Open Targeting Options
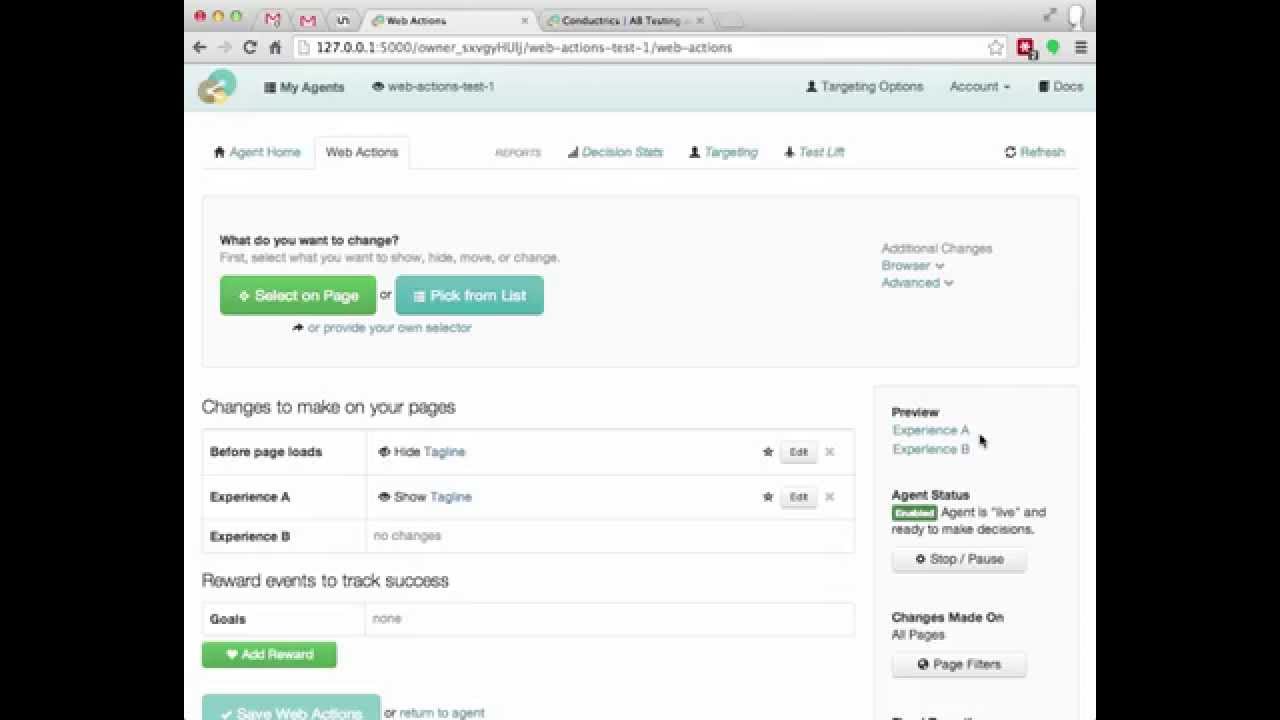The height and width of the screenshot is (720, 1280). (864, 87)
